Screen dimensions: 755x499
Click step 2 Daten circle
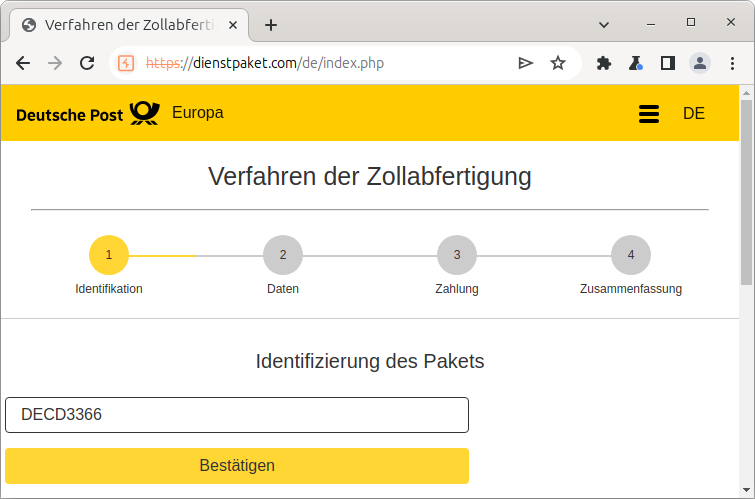coord(283,255)
